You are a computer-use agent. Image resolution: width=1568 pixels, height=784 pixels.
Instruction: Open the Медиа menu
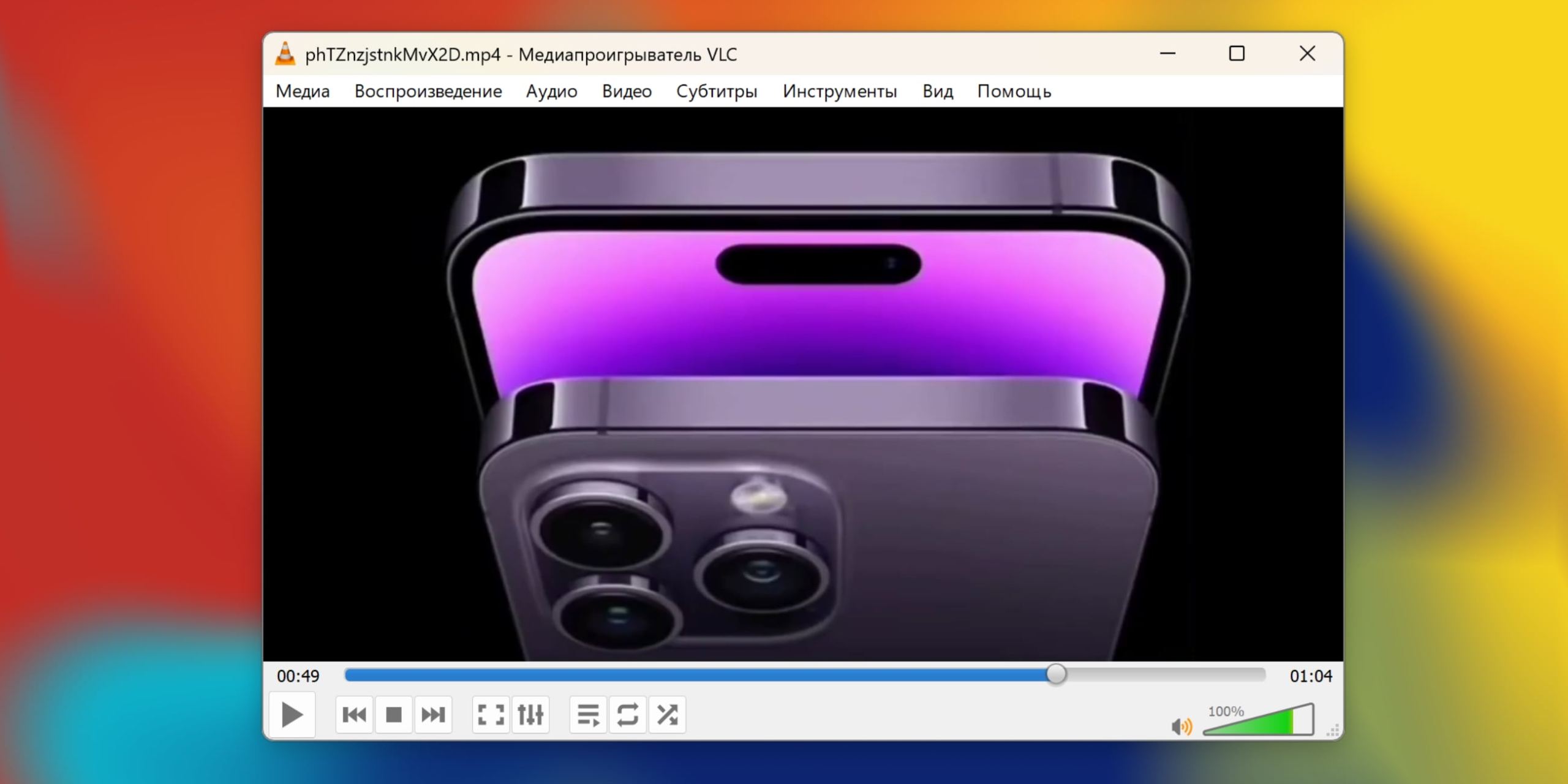pos(303,91)
